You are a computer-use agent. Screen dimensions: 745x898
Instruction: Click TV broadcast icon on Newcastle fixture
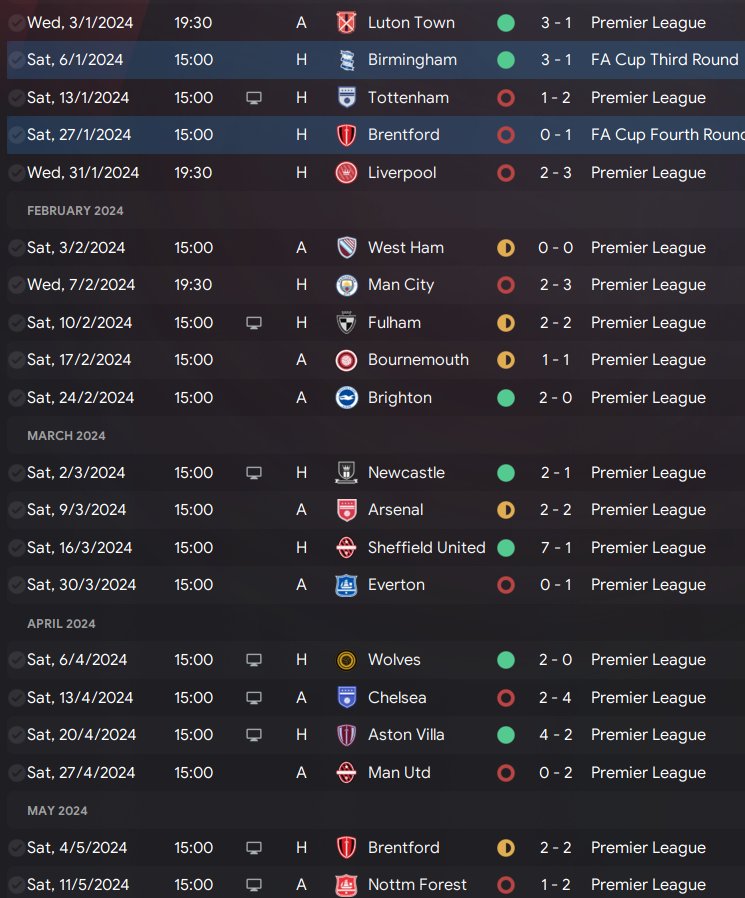tap(254, 473)
